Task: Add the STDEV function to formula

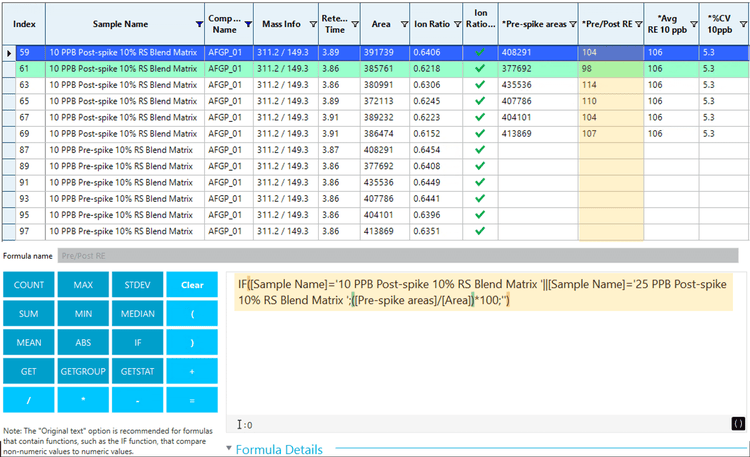Action: click(137, 285)
